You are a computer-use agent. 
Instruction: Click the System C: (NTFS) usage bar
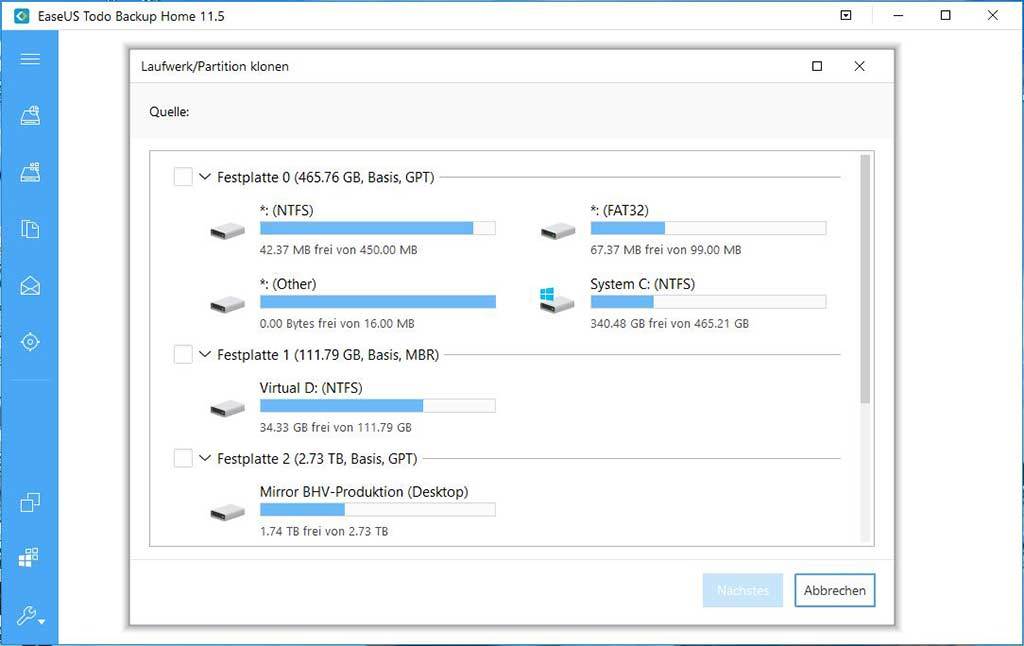[708, 302]
